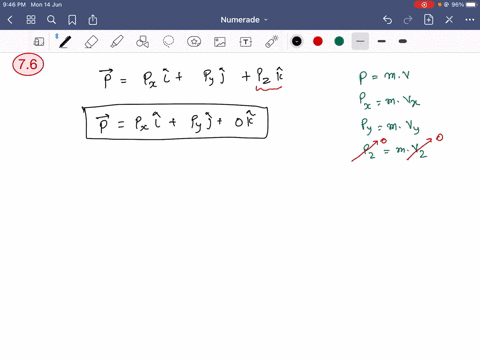Screen dimensions: 480x360
Task: Open the more options ellipsis menu
Action: [470, 20]
